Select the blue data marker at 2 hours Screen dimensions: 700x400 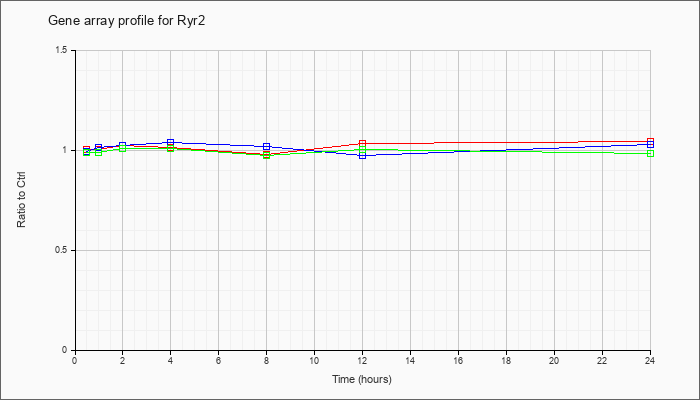(x=122, y=145)
